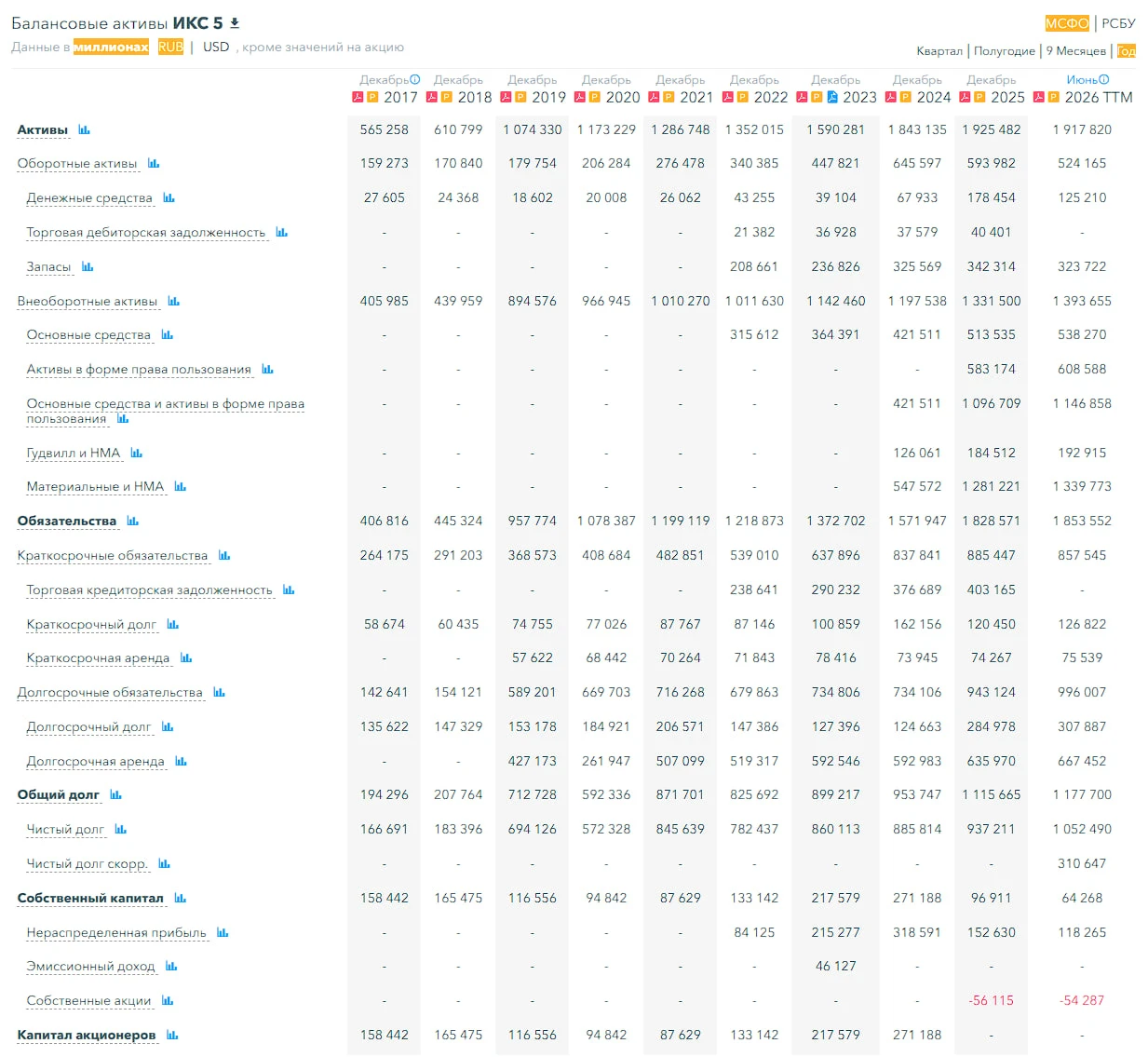Select RUB currency option
This screenshot has width=1148, height=1057.
[170, 47]
